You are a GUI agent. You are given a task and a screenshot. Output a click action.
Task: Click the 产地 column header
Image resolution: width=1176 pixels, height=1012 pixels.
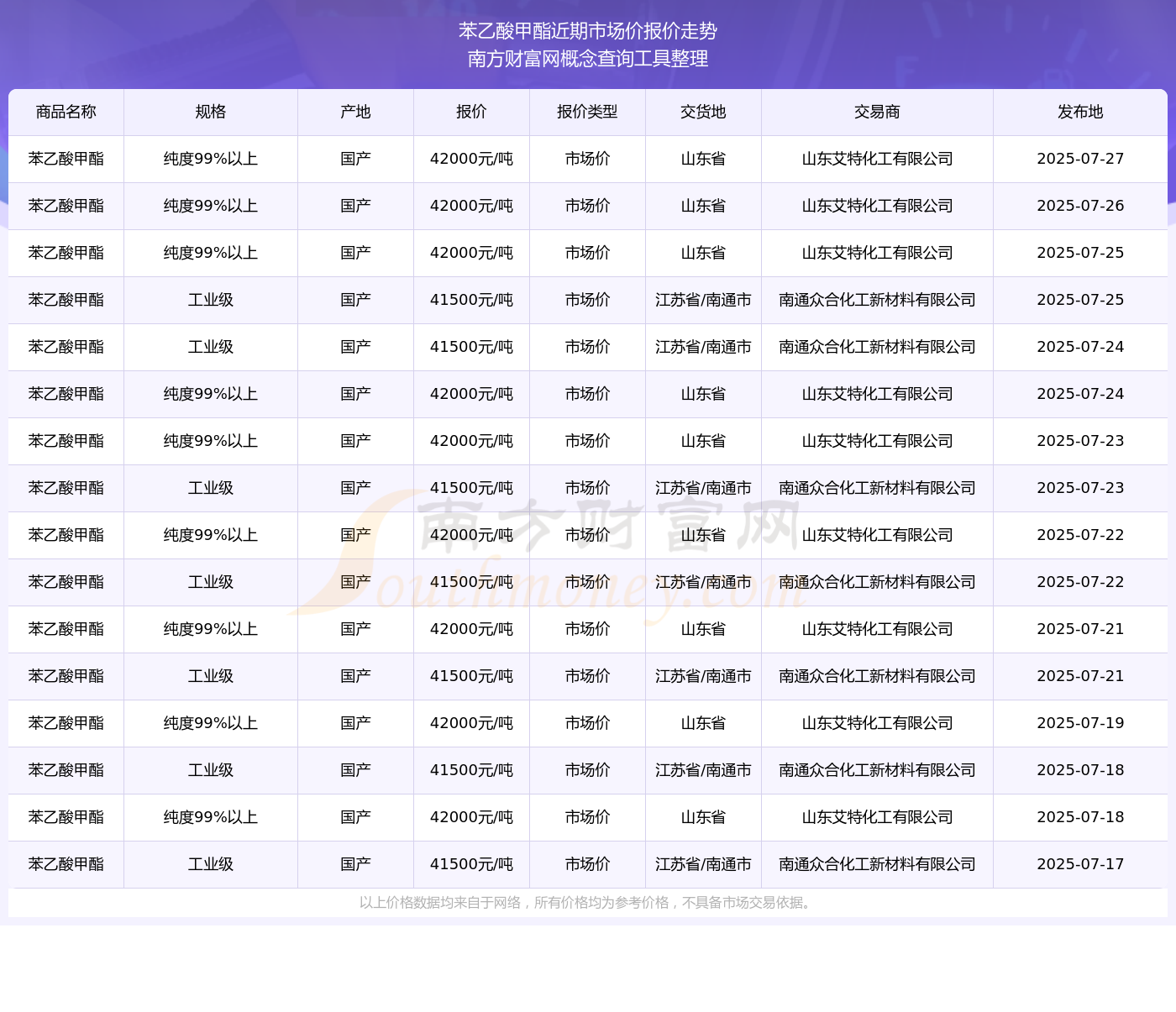(x=356, y=112)
